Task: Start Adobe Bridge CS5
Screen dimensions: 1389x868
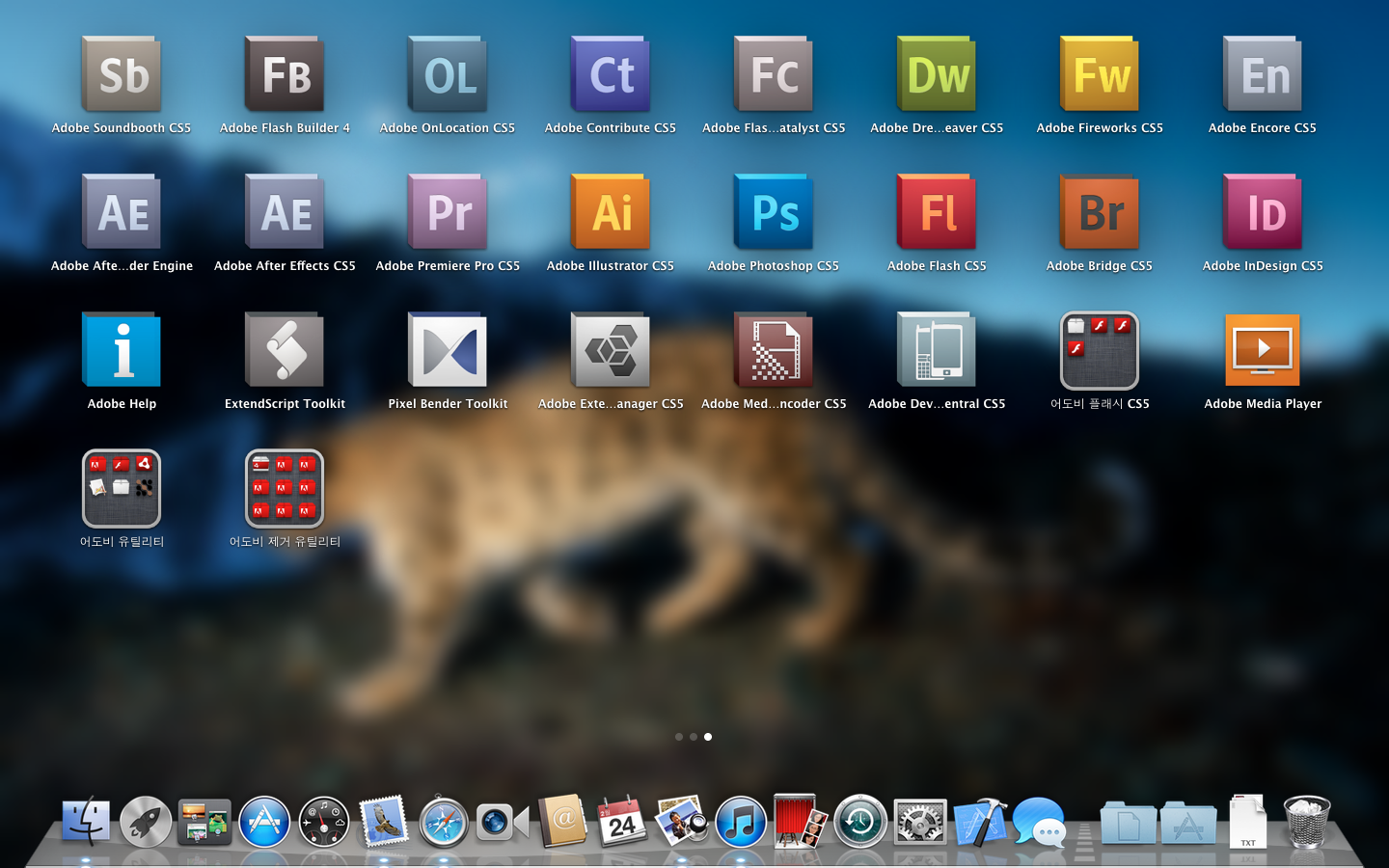Action: click(1100, 213)
